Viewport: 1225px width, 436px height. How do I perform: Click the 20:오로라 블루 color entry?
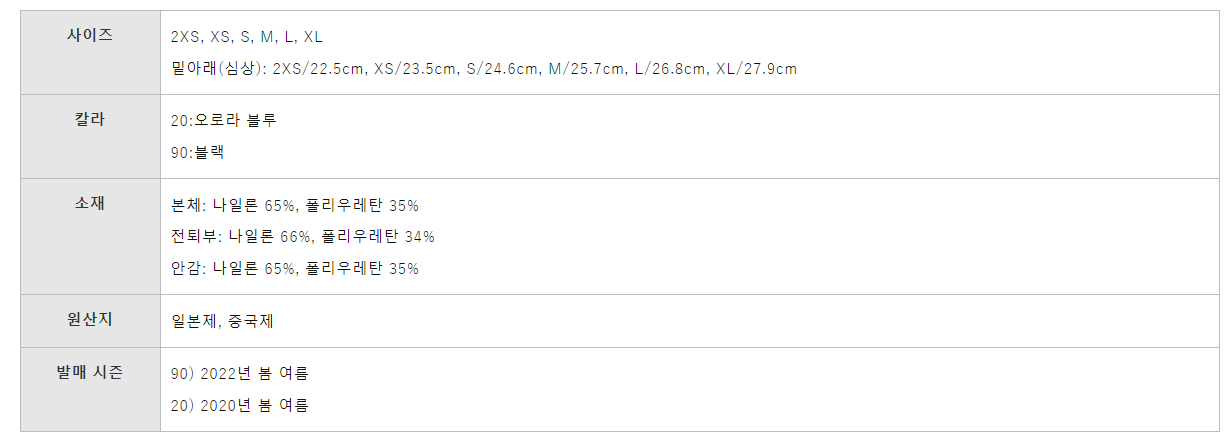tap(224, 121)
